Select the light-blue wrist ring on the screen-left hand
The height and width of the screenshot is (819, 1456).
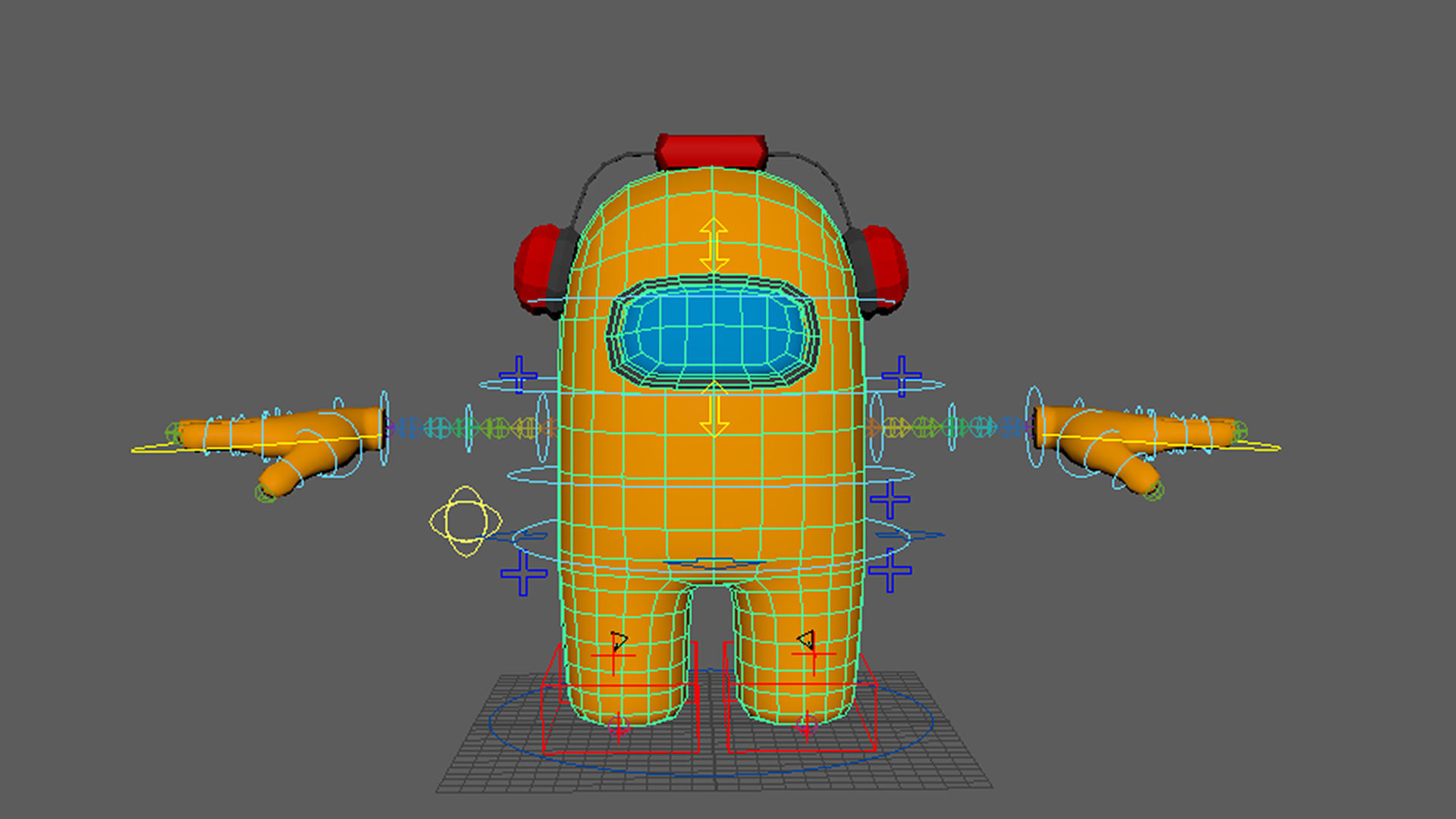pyautogui.click(x=384, y=428)
